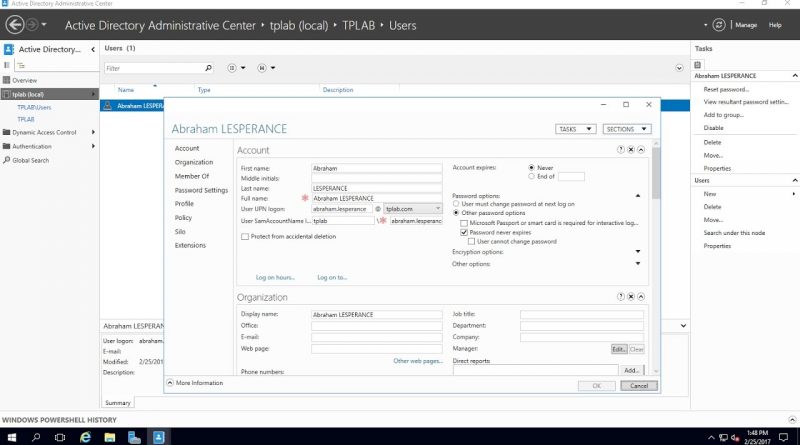The height and width of the screenshot is (445, 800).
Task: Collapse the Account section
Action: click(641, 150)
